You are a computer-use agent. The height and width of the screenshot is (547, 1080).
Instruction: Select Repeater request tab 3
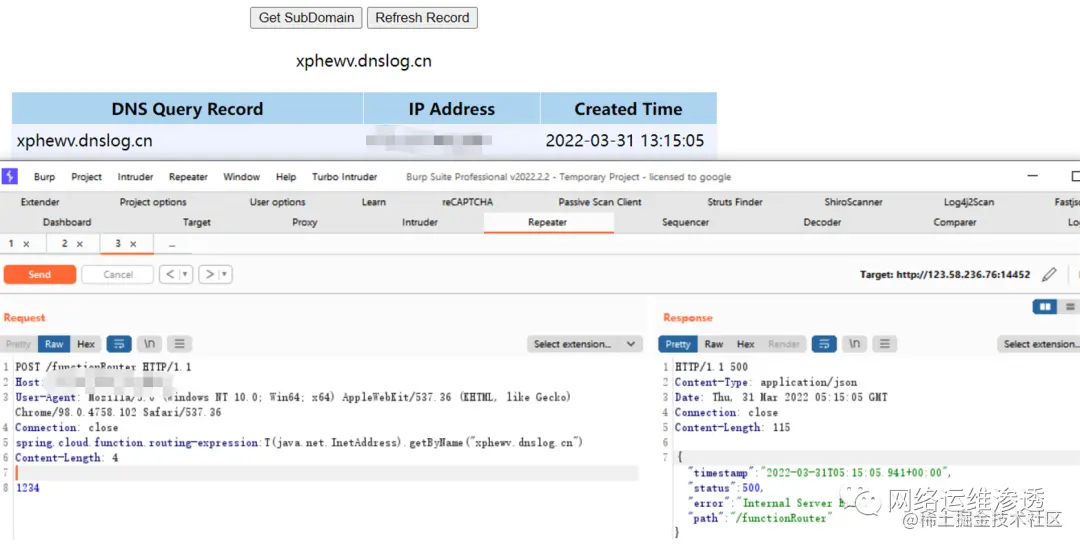[x=118, y=243]
